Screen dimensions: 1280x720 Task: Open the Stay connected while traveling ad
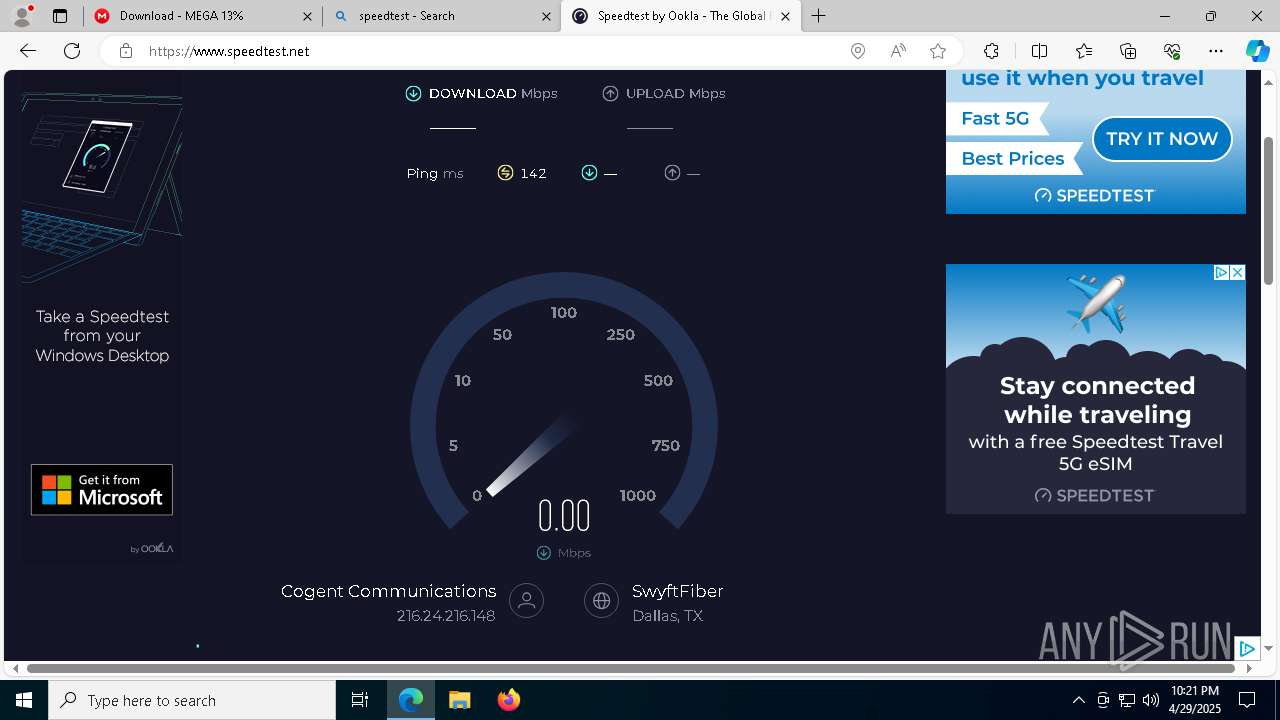1096,389
